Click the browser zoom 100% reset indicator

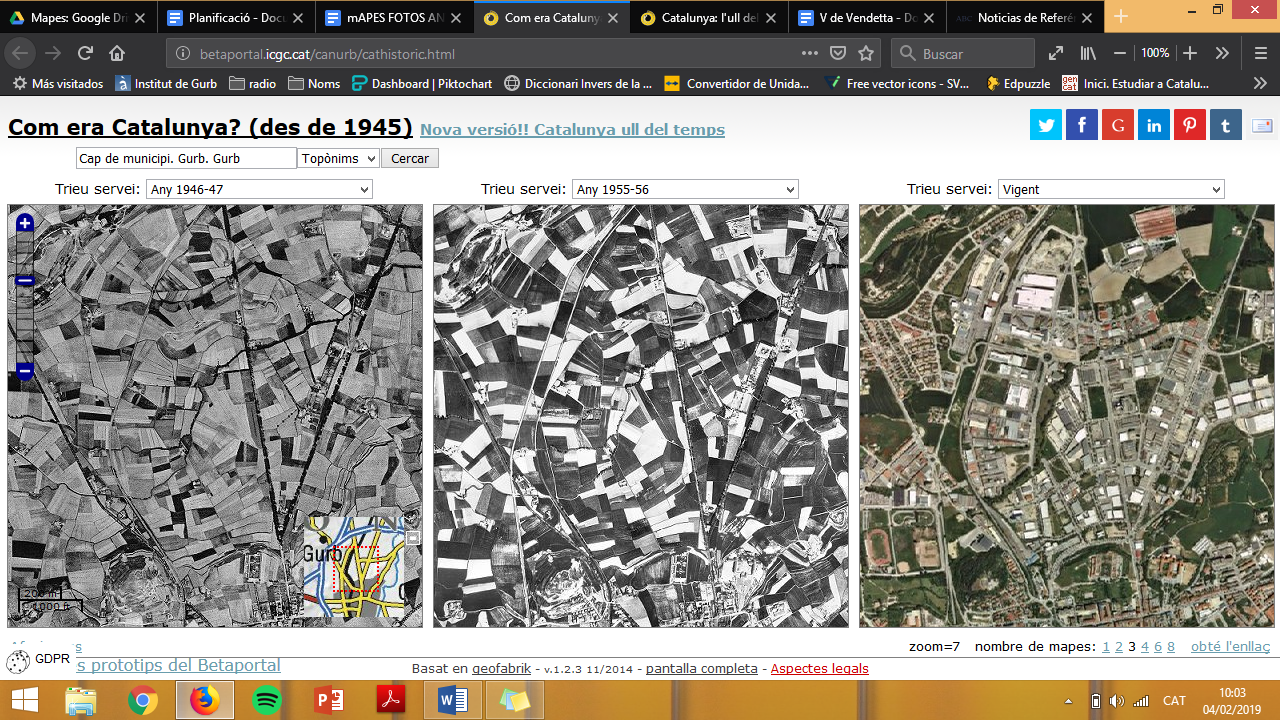[1155, 53]
